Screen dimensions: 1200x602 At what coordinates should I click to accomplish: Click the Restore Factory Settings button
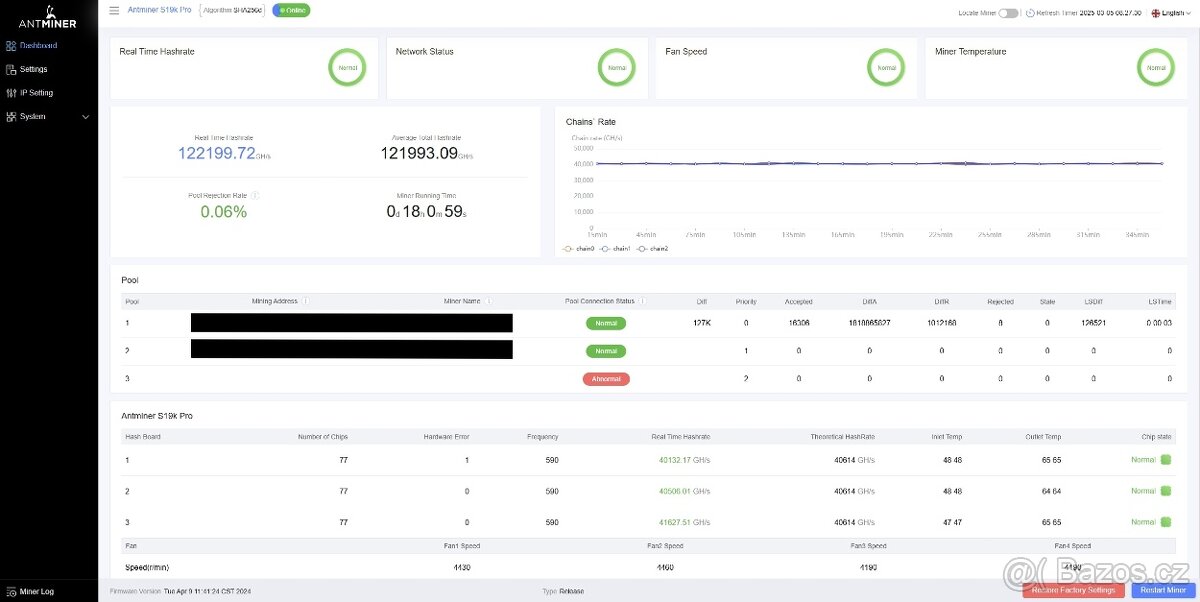pos(1073,590)
